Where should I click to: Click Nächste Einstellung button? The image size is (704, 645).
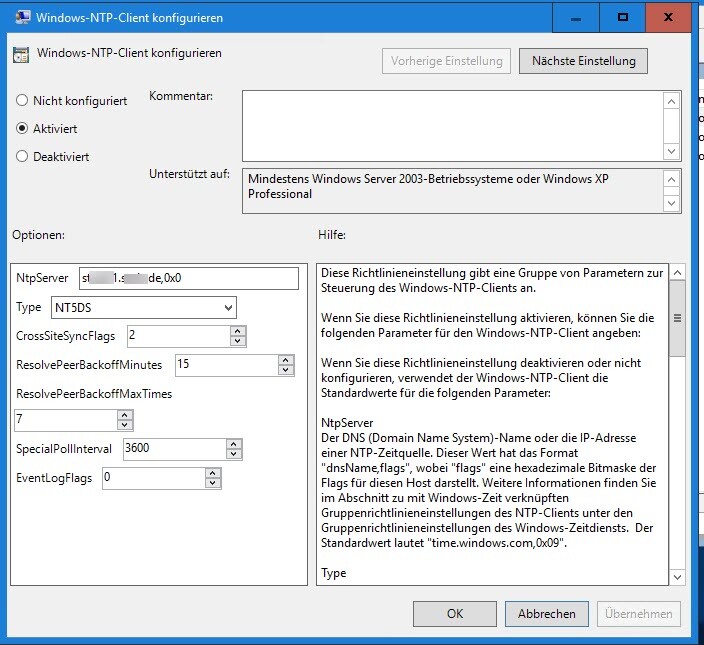583,61
